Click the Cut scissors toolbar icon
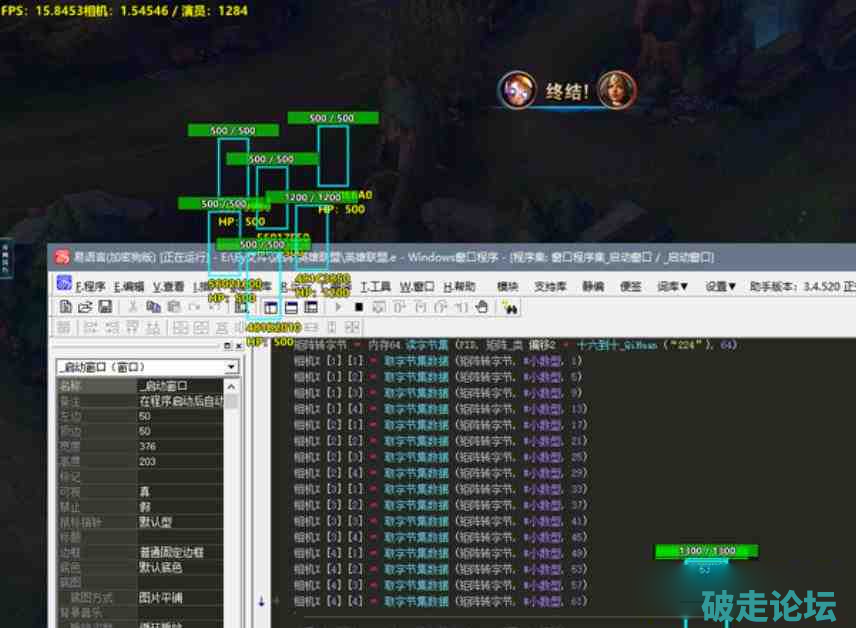This screenshot has width=856, height=628. [x=130, y=307]
